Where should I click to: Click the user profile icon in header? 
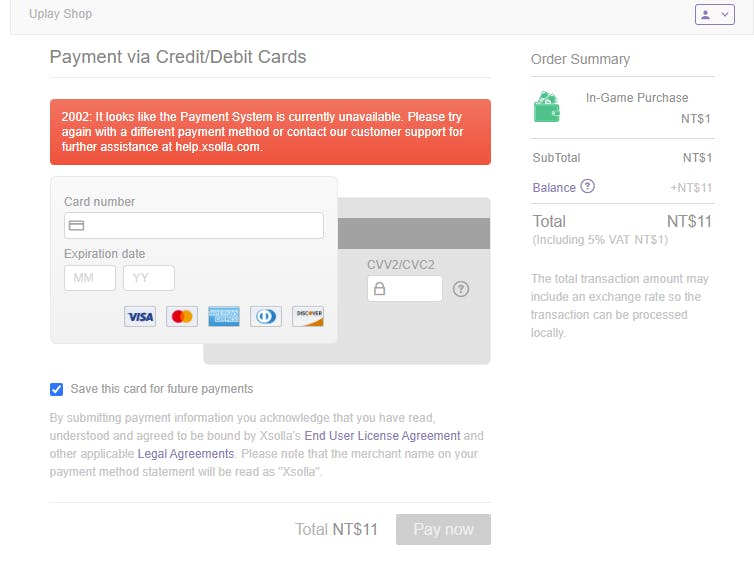705,14
